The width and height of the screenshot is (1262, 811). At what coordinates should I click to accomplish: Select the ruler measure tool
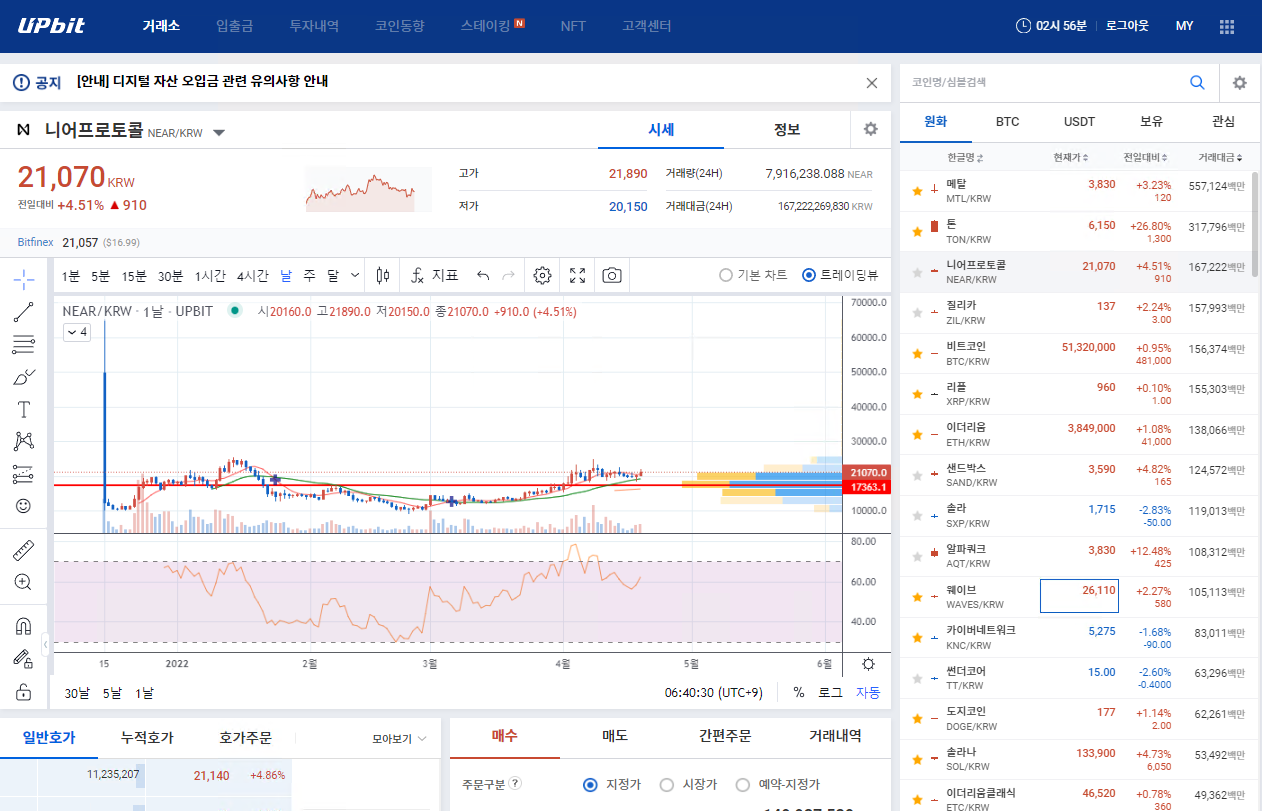tap(23, 550)
